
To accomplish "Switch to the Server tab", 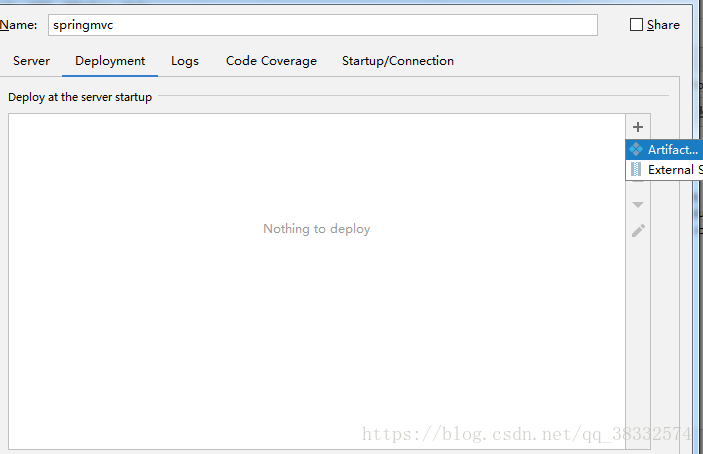I will pyautogui.click(x=31, y=61).
